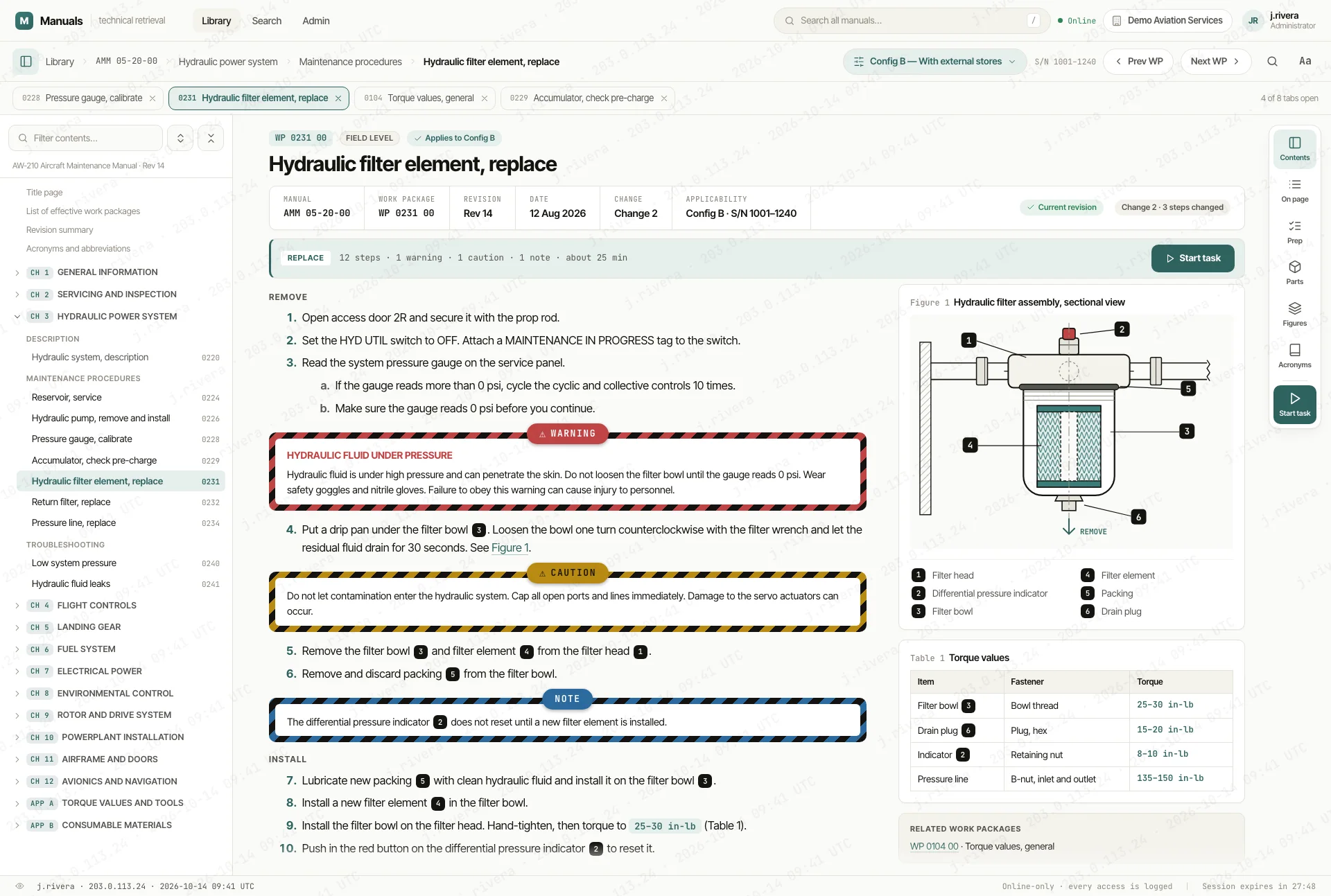The width and height of the screenshot is (1331, 896).
Task: Toggle the sidebar panel icon
Action: pyautogui.click(x=26, y=62)
